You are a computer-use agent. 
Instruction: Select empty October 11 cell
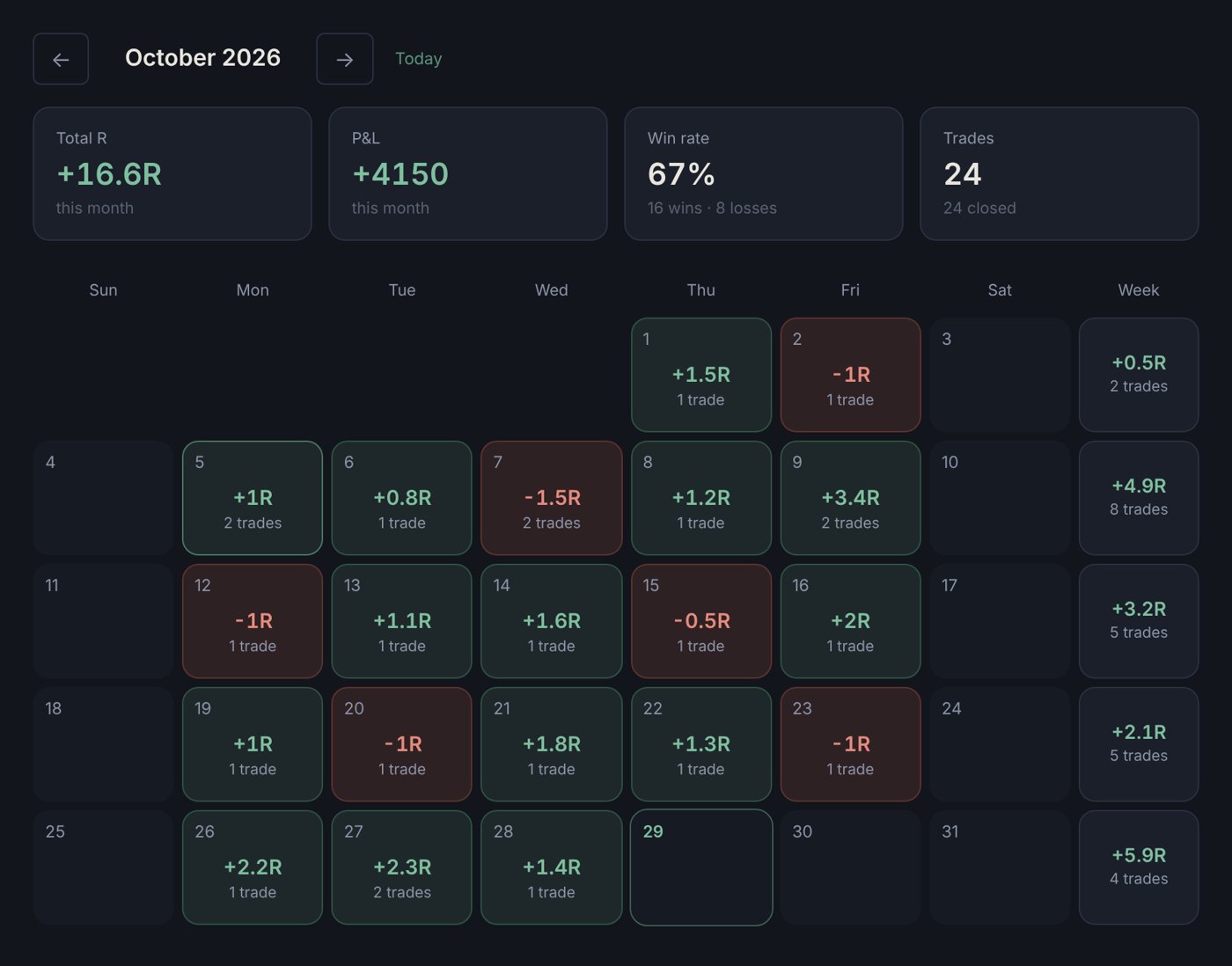click(x=103, y=621)
